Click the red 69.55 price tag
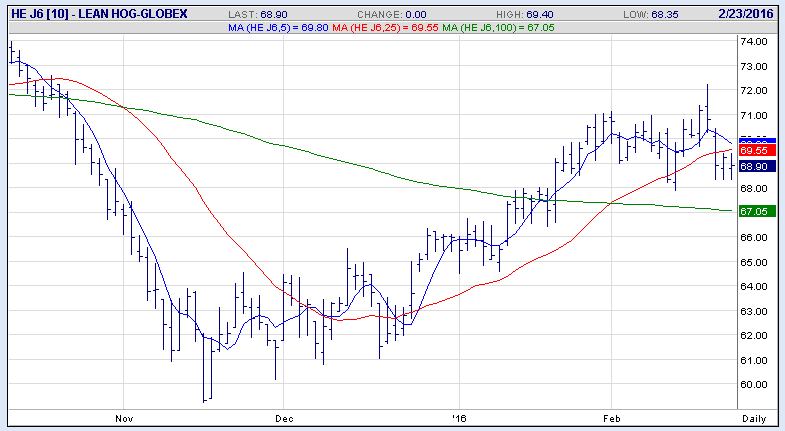The height and width of the screenshot is (431, 785). point(752,150)
